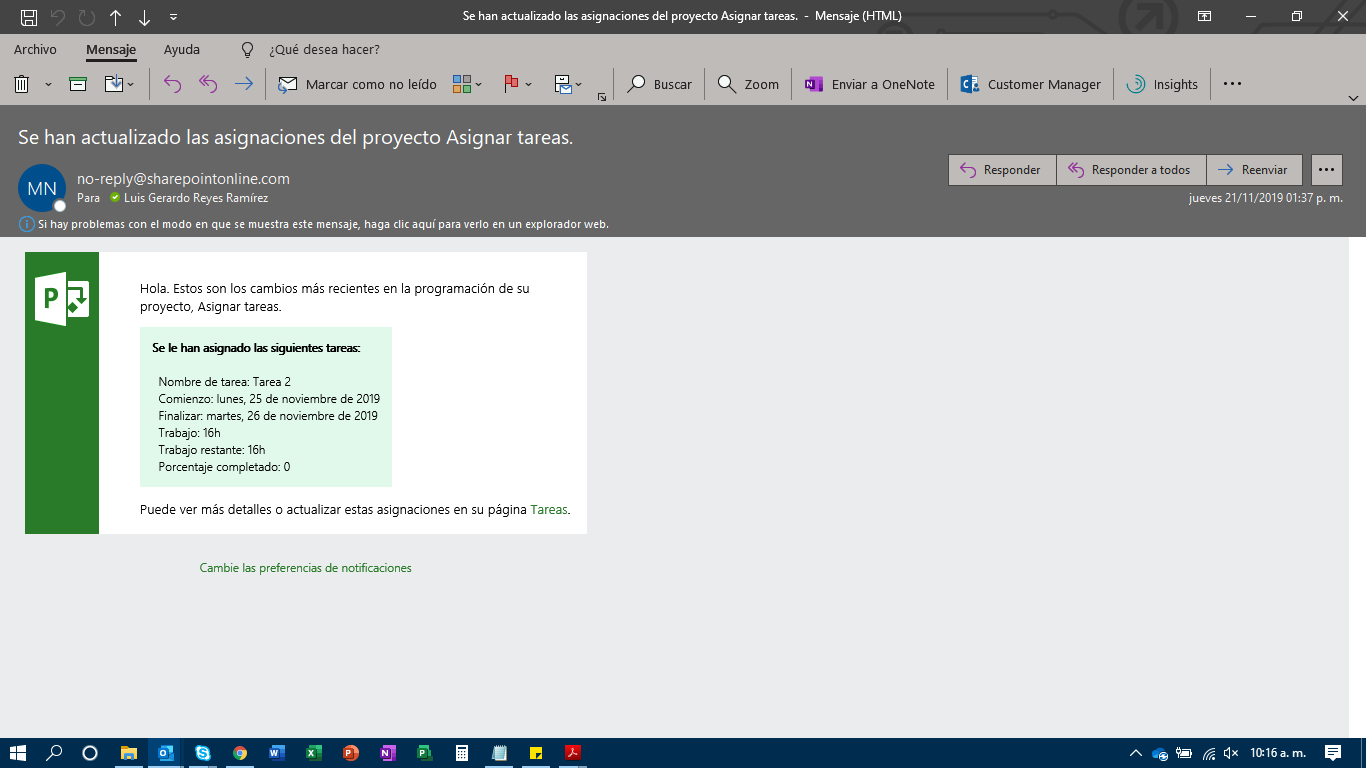Open the envelope quick actions dropdown
1366x768 pixels.
568,84
